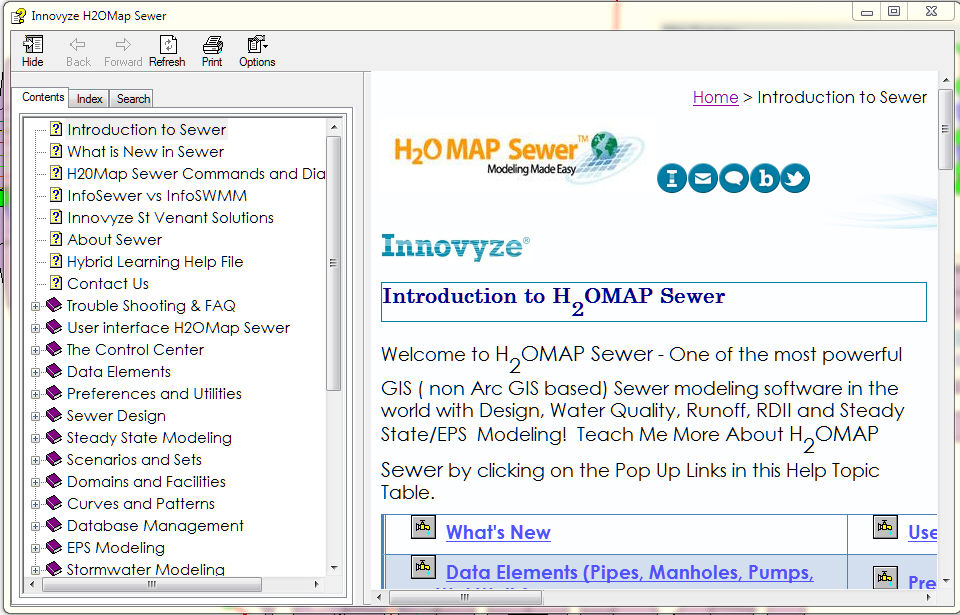Click the help page horizontal scrollbar thumb
The height and width of the screenshot is (615, 960).
point(465,597)
